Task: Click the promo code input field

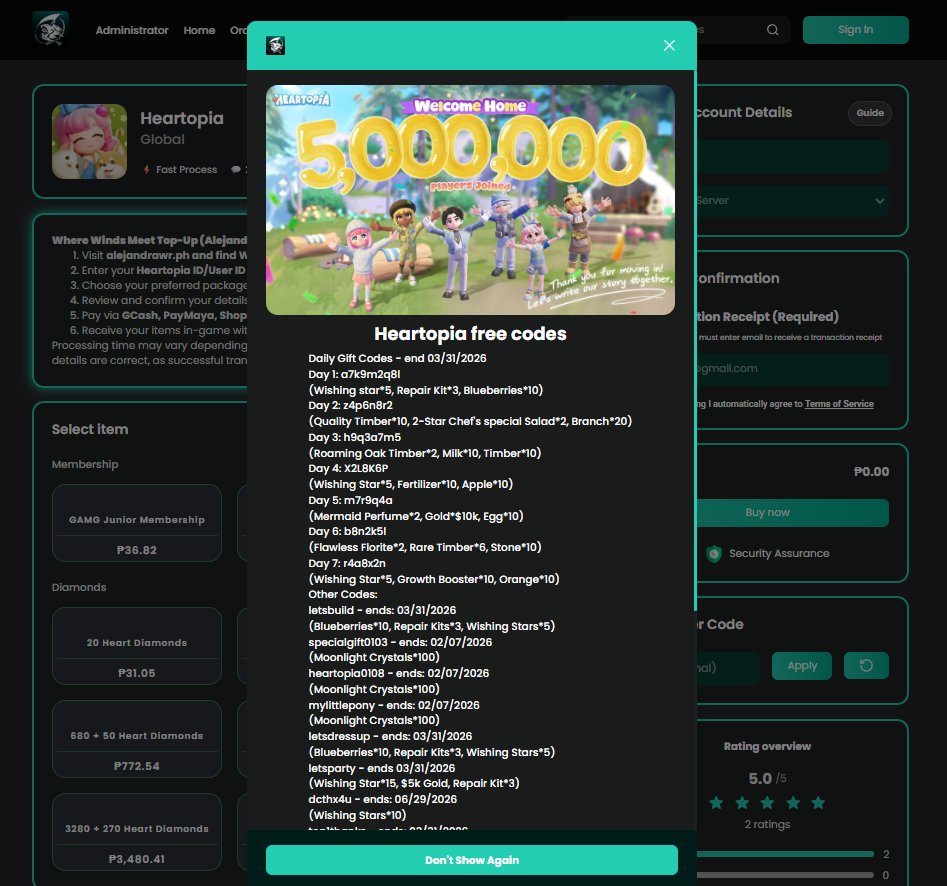Action: 727,667
